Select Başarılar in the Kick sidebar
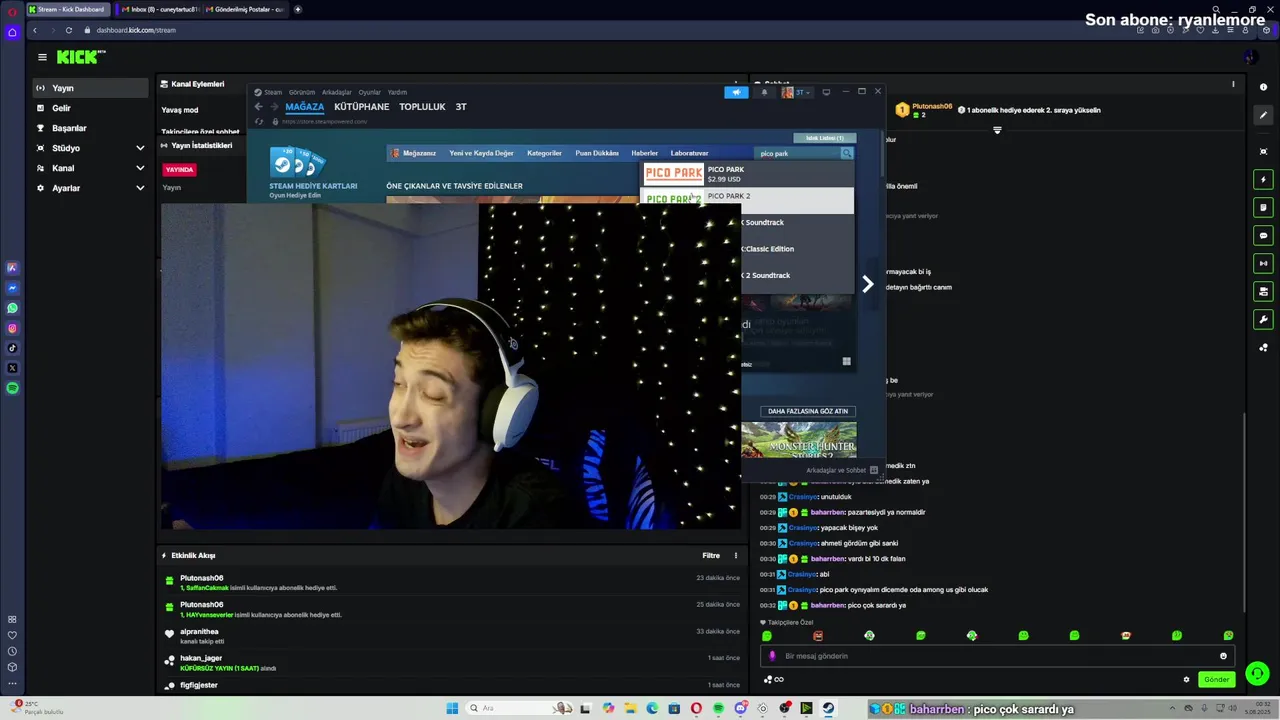This screenshot has height=720, width=1280. [90, 128]
